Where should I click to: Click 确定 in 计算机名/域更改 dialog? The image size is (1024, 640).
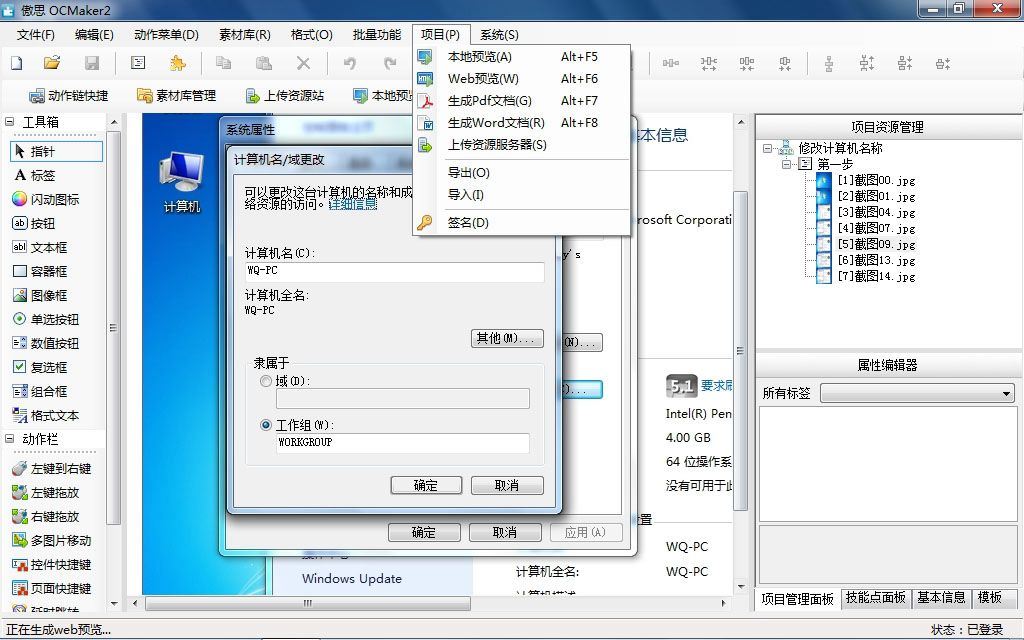[426, 485]
